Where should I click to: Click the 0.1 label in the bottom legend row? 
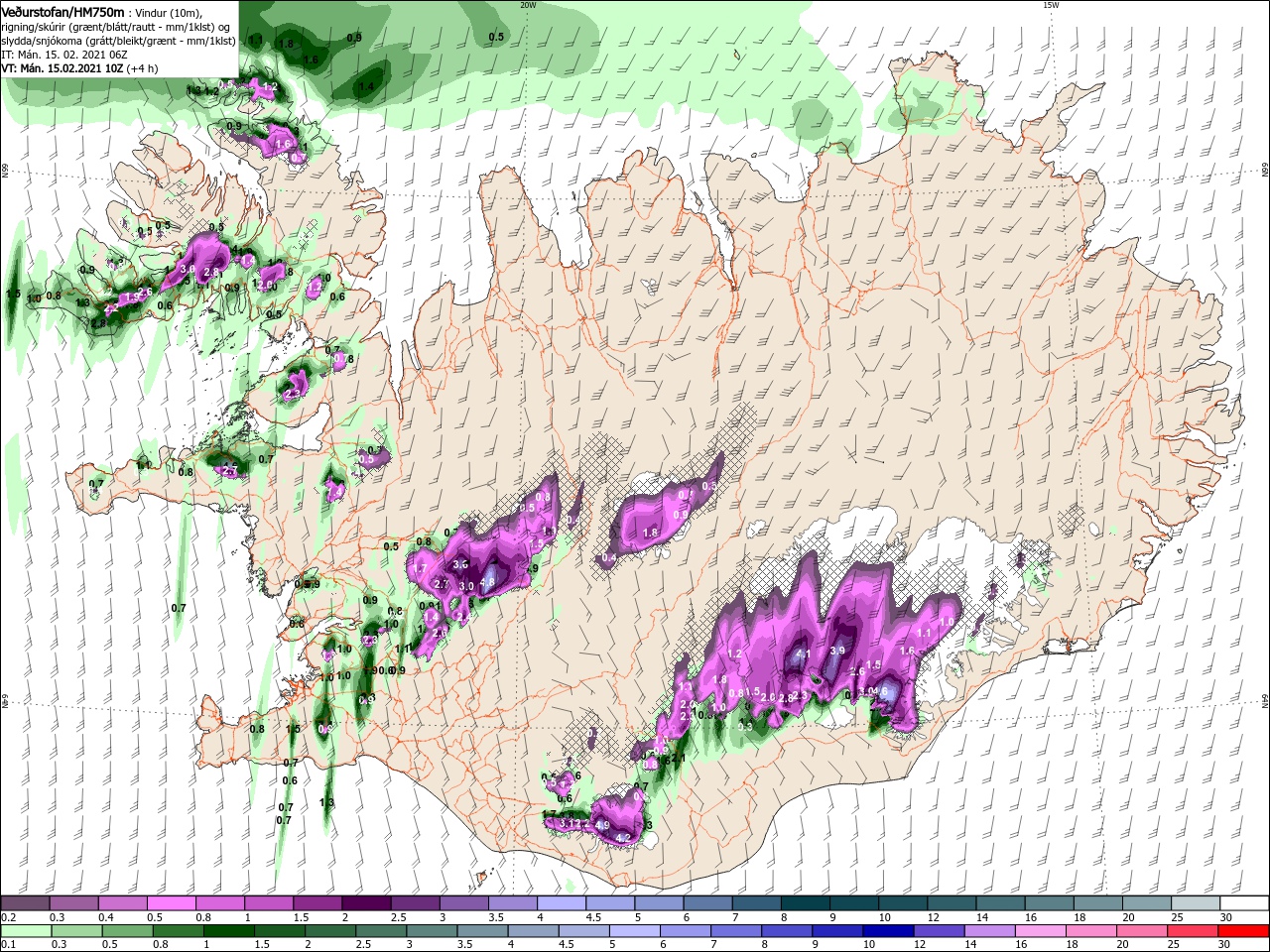click(7, 945)
